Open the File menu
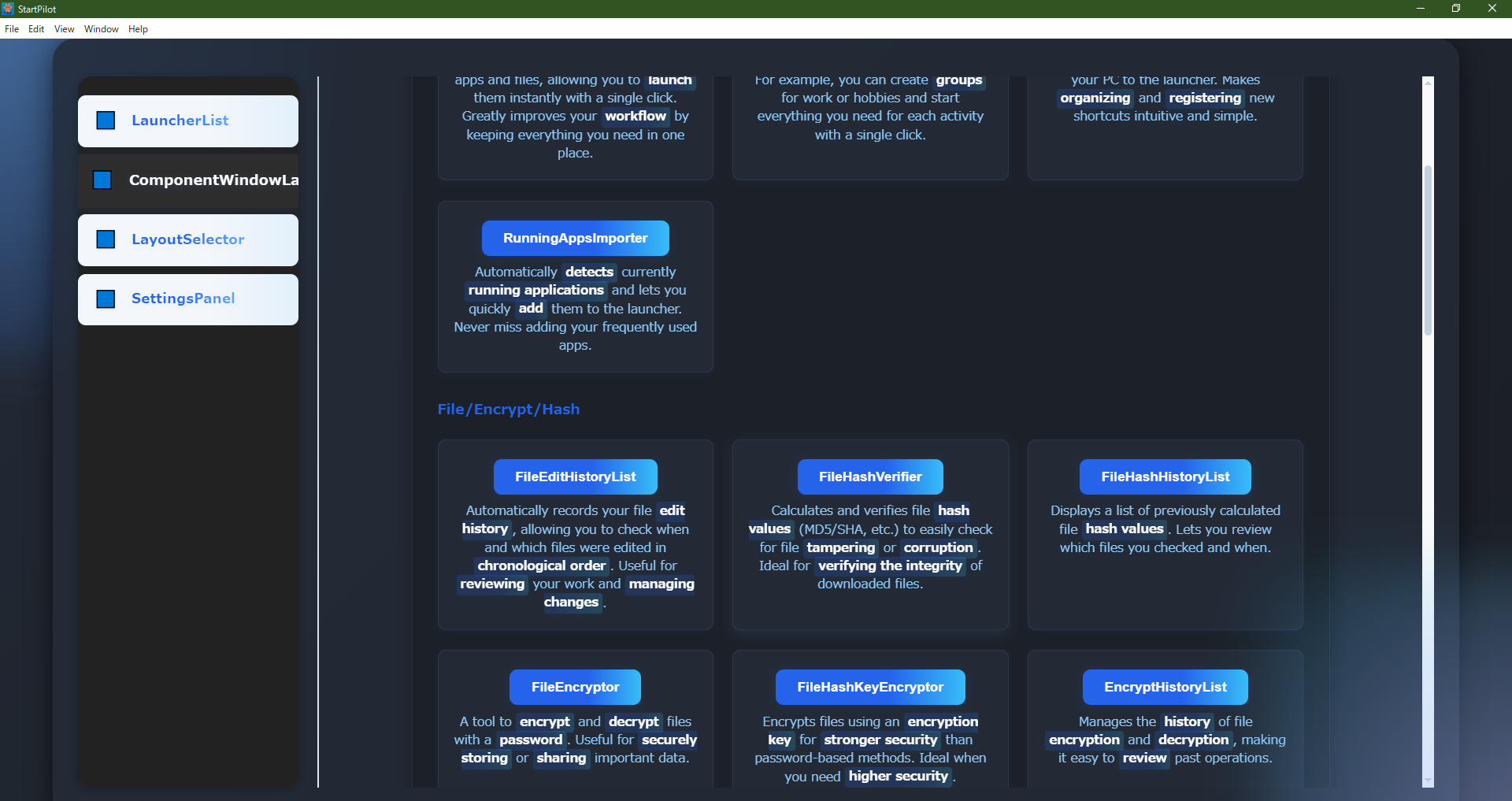The height and width of the screenshot is (801, 1512). coord(12,29)
